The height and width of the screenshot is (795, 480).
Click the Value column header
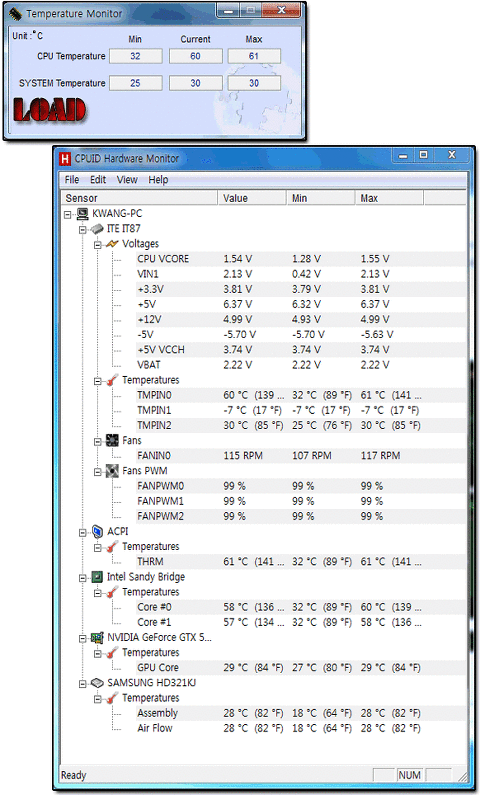click(252, 198)
